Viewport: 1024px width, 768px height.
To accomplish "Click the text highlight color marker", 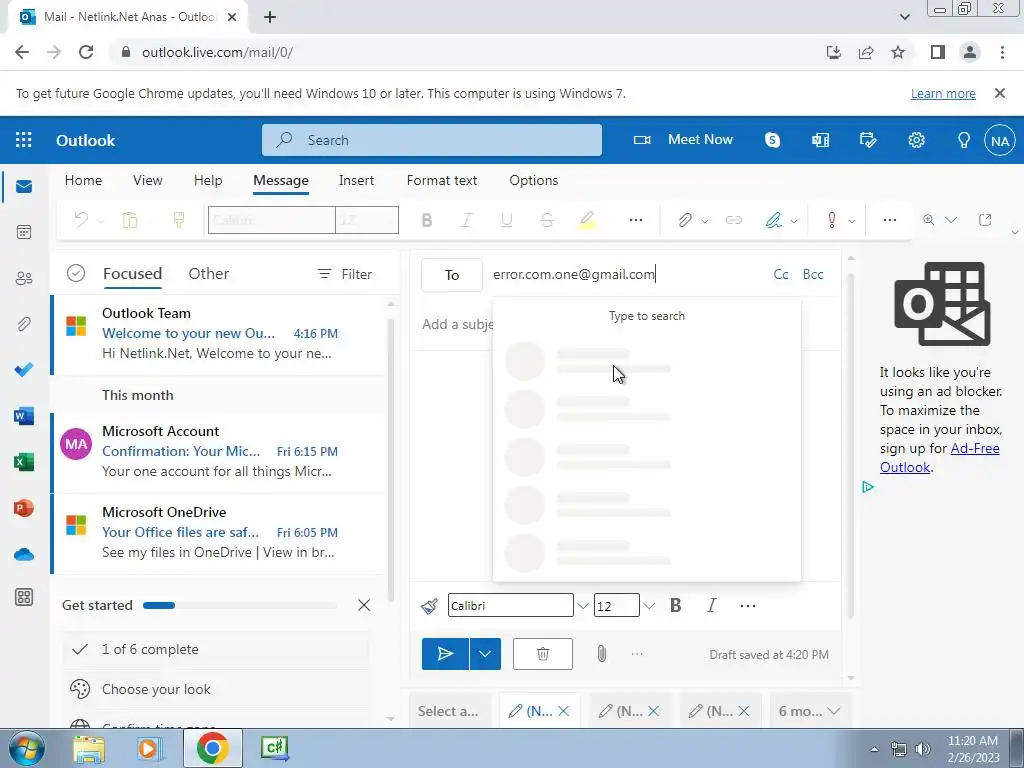I will [586, 220].
